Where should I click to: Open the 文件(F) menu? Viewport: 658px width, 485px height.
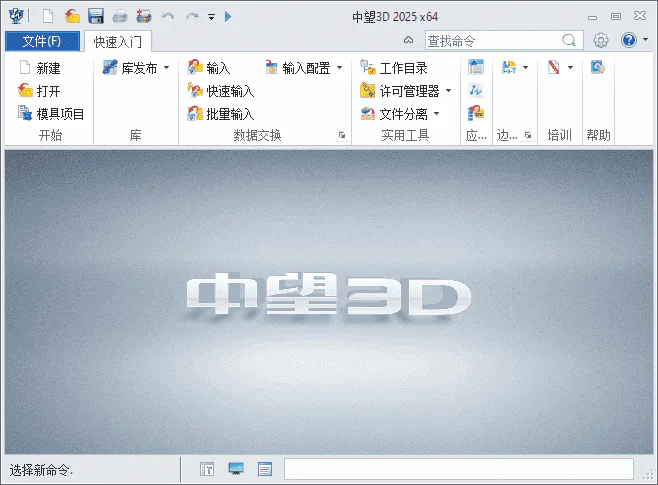(x=42, y=41)
